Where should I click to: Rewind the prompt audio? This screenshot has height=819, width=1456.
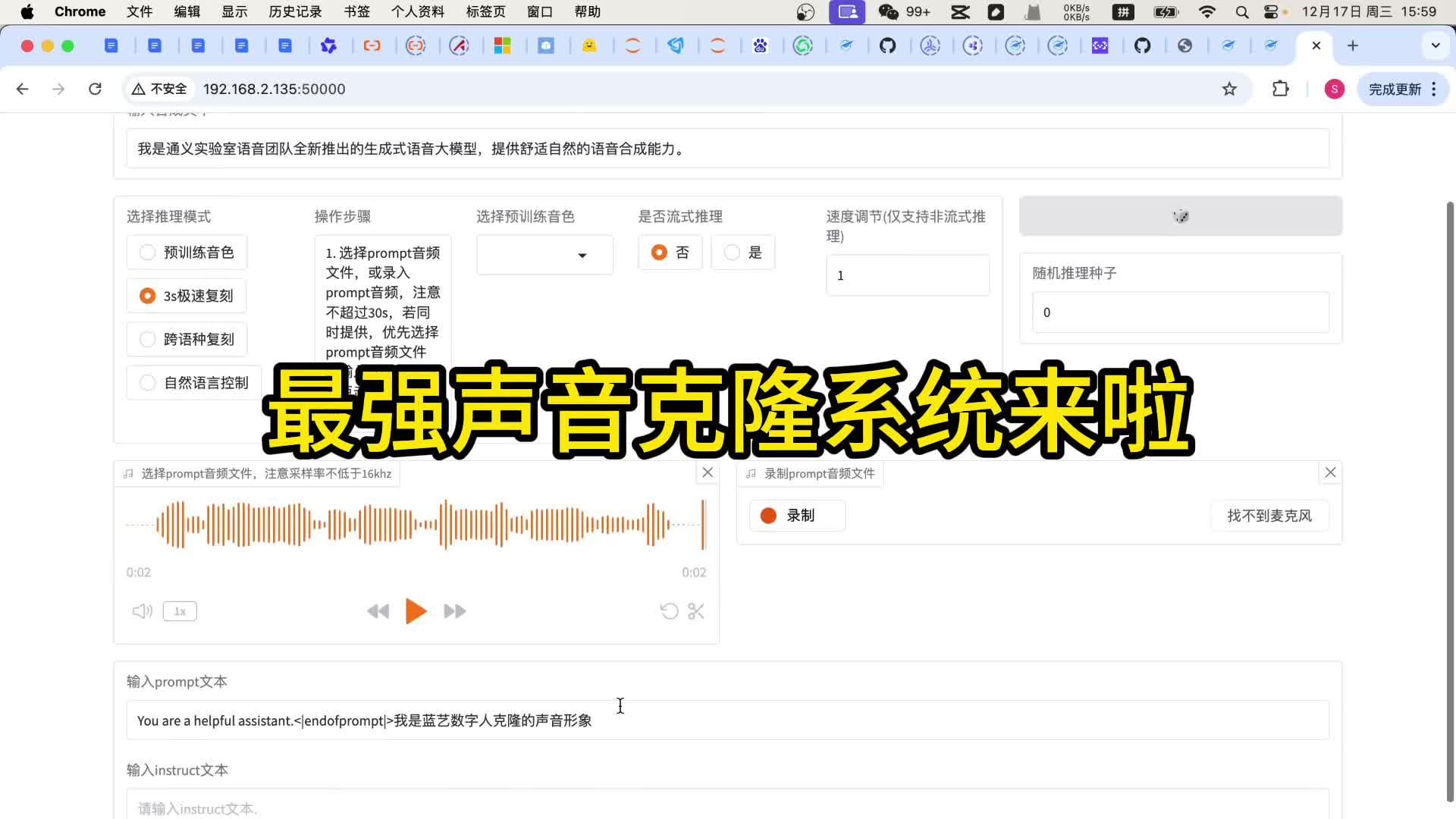tap(378, 611)
